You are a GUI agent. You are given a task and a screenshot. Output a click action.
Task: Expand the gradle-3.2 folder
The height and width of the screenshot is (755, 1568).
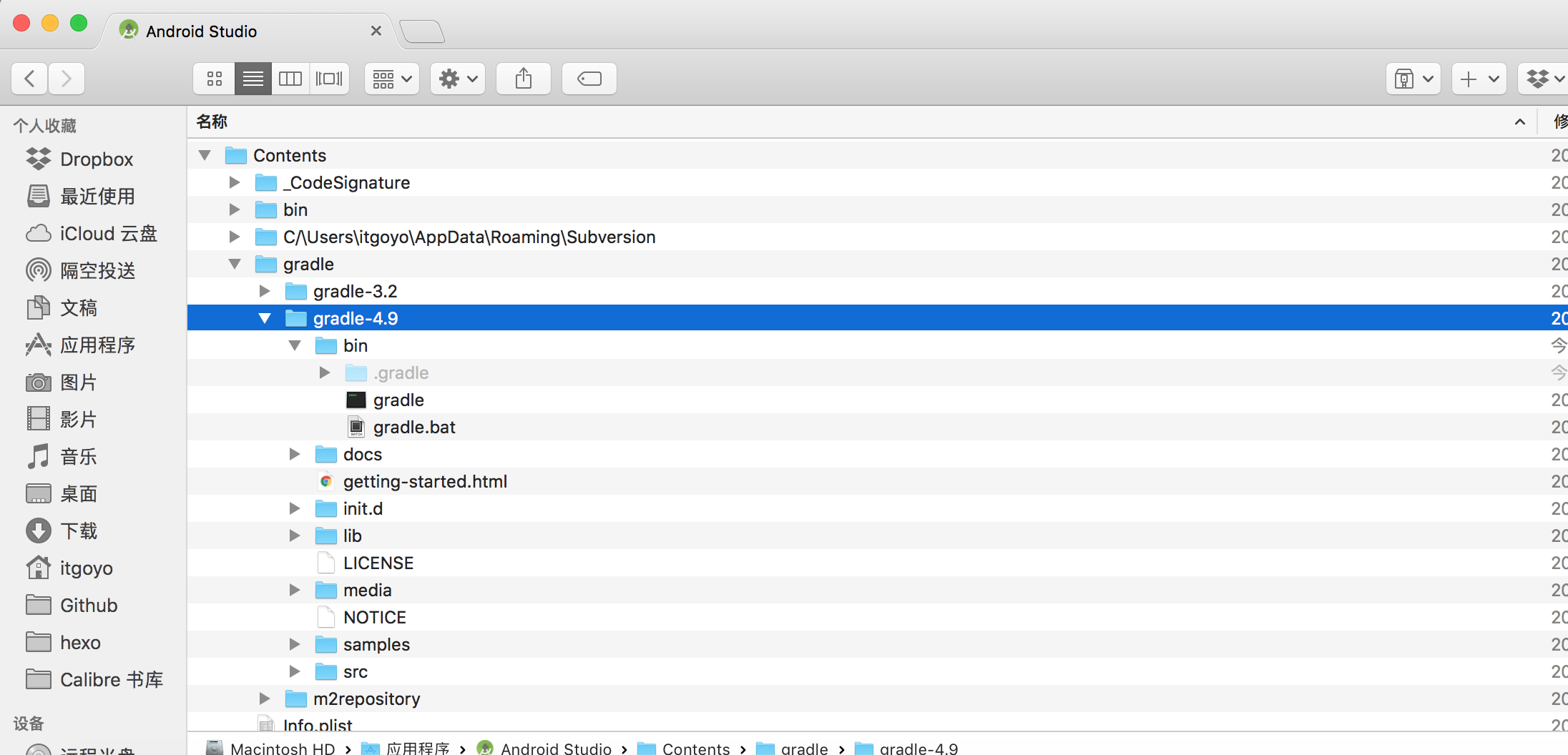point(265,291)
